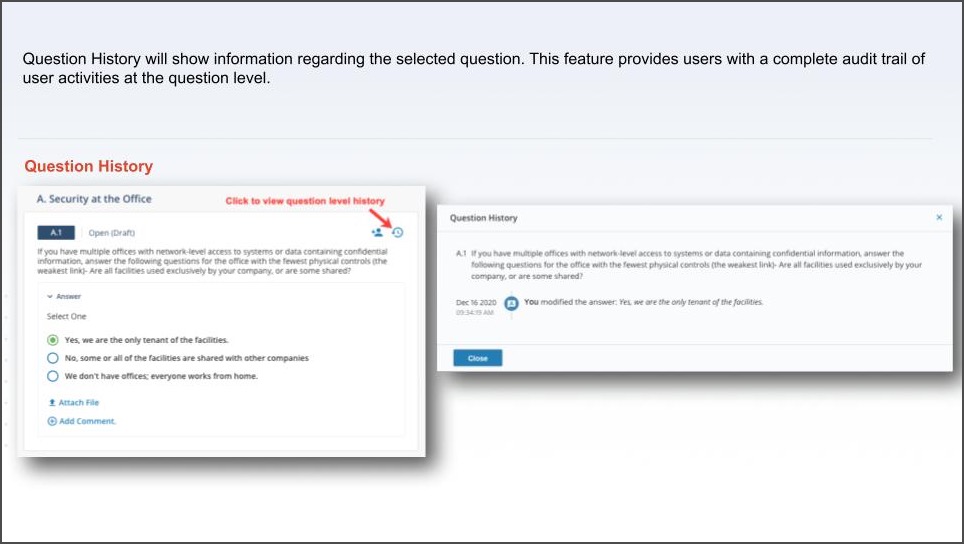Screen dimensions: 964x544
Task: Click the user avatar icon in history entry
Action: (x=511, y=303)
